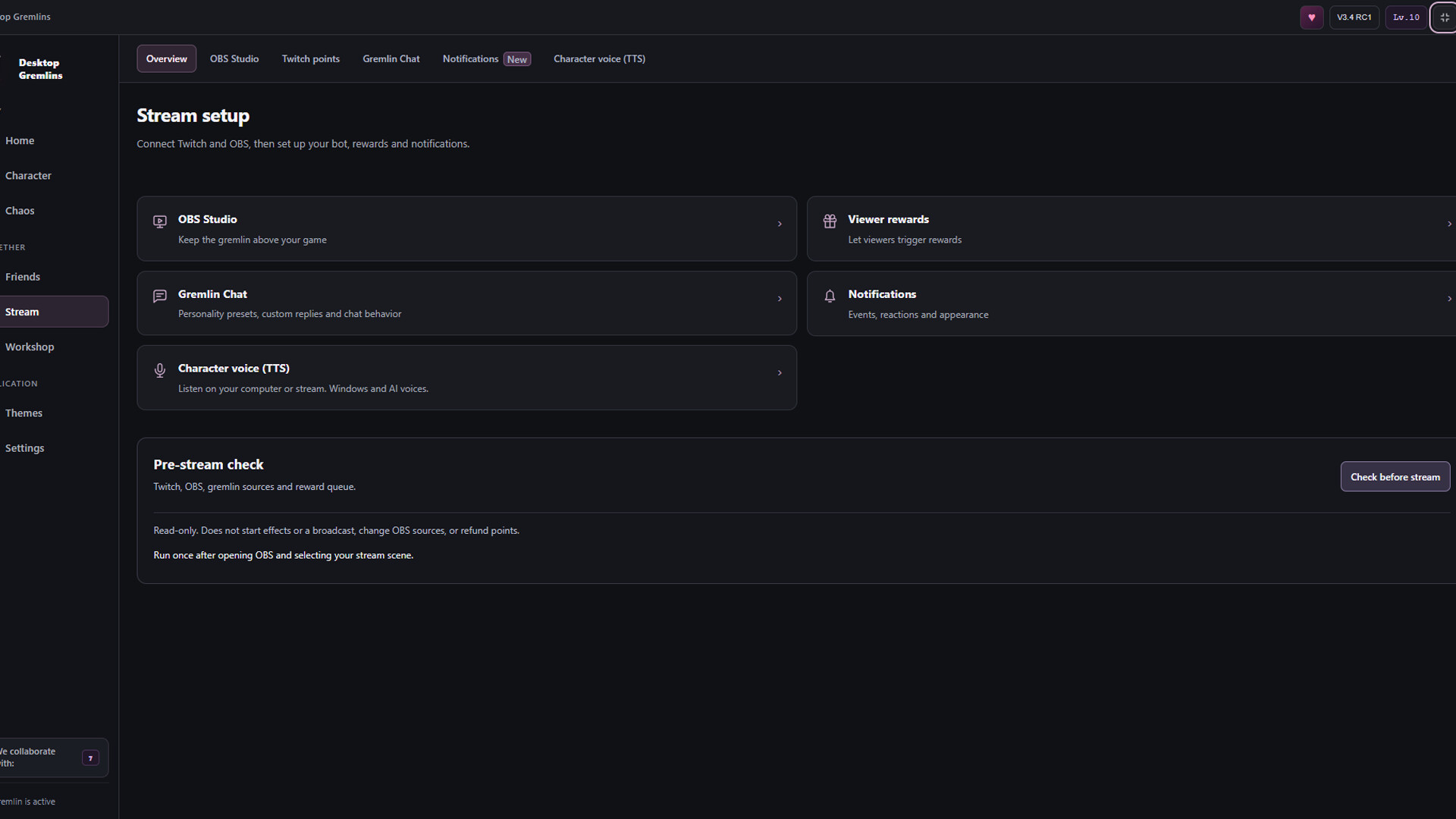Image resolution: width=1456 pixels, height=819 pixels.
Task: Click the 'We collaborate with' panel
Action: coord(53,758)
